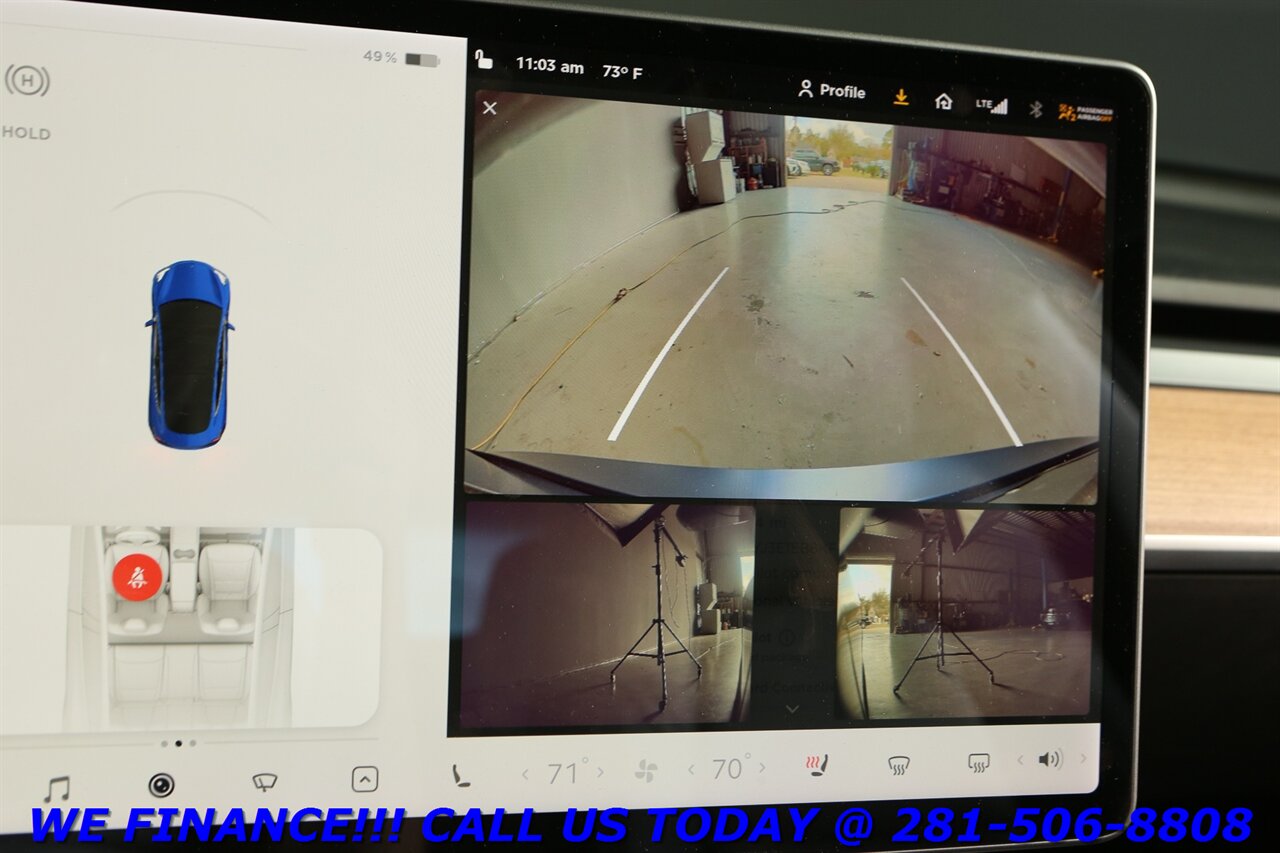Tap the 11:03 am clock
This screenshot has width=1280, height=853.
549,66
